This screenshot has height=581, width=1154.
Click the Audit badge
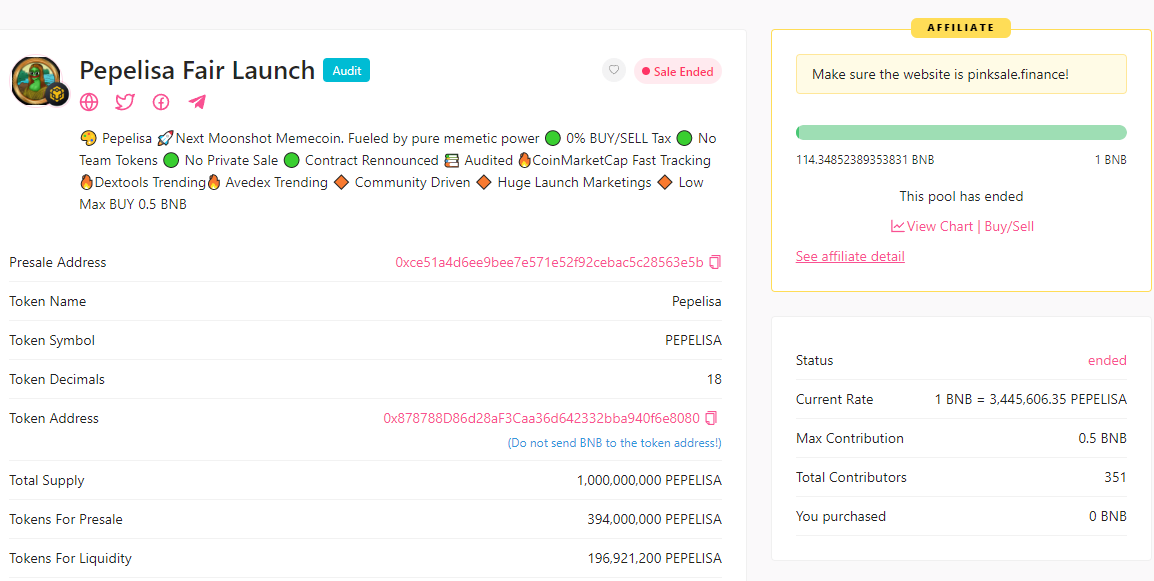click(347, 71)
